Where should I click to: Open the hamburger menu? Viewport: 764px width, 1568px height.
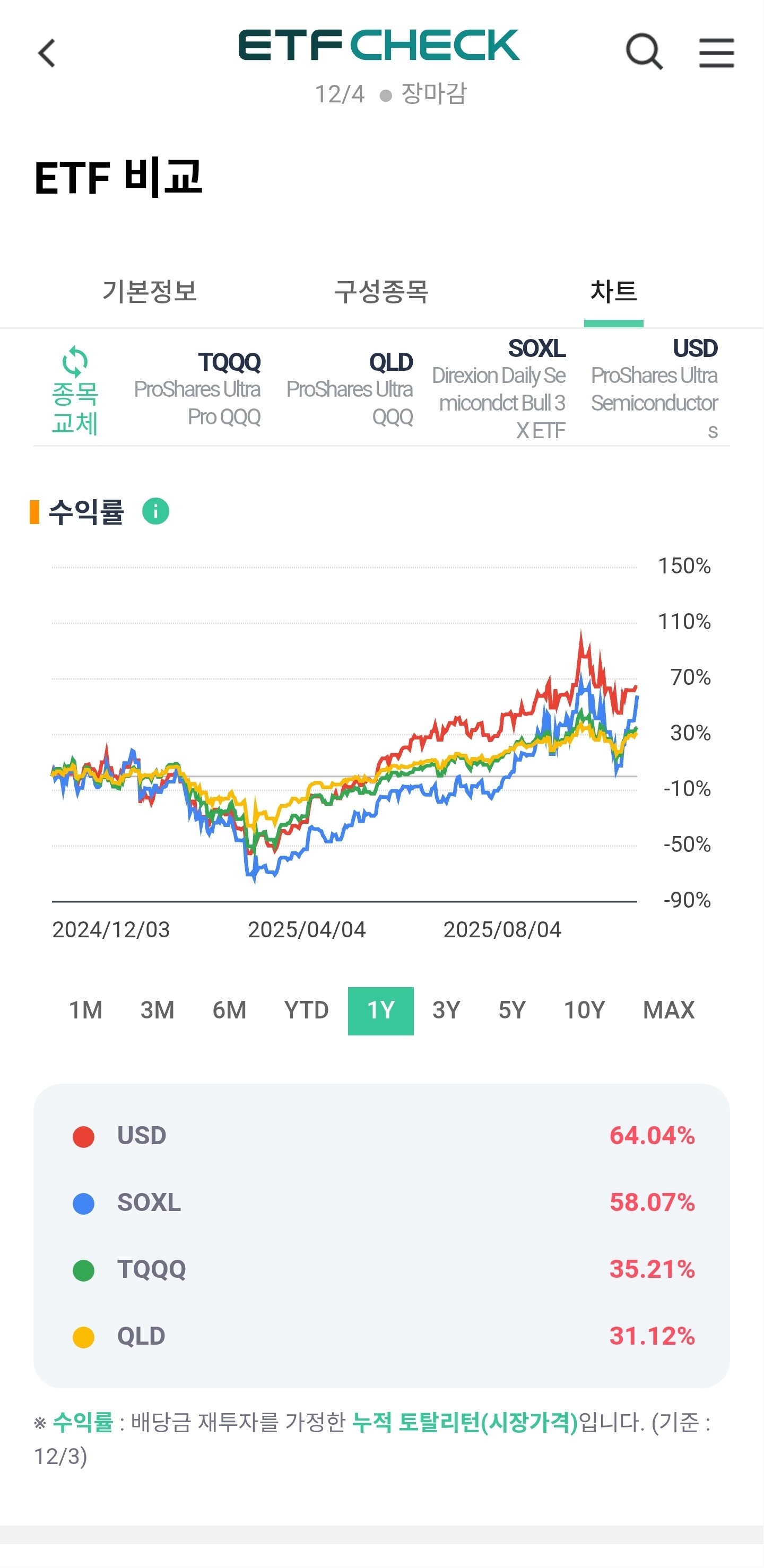click(716, 53)
